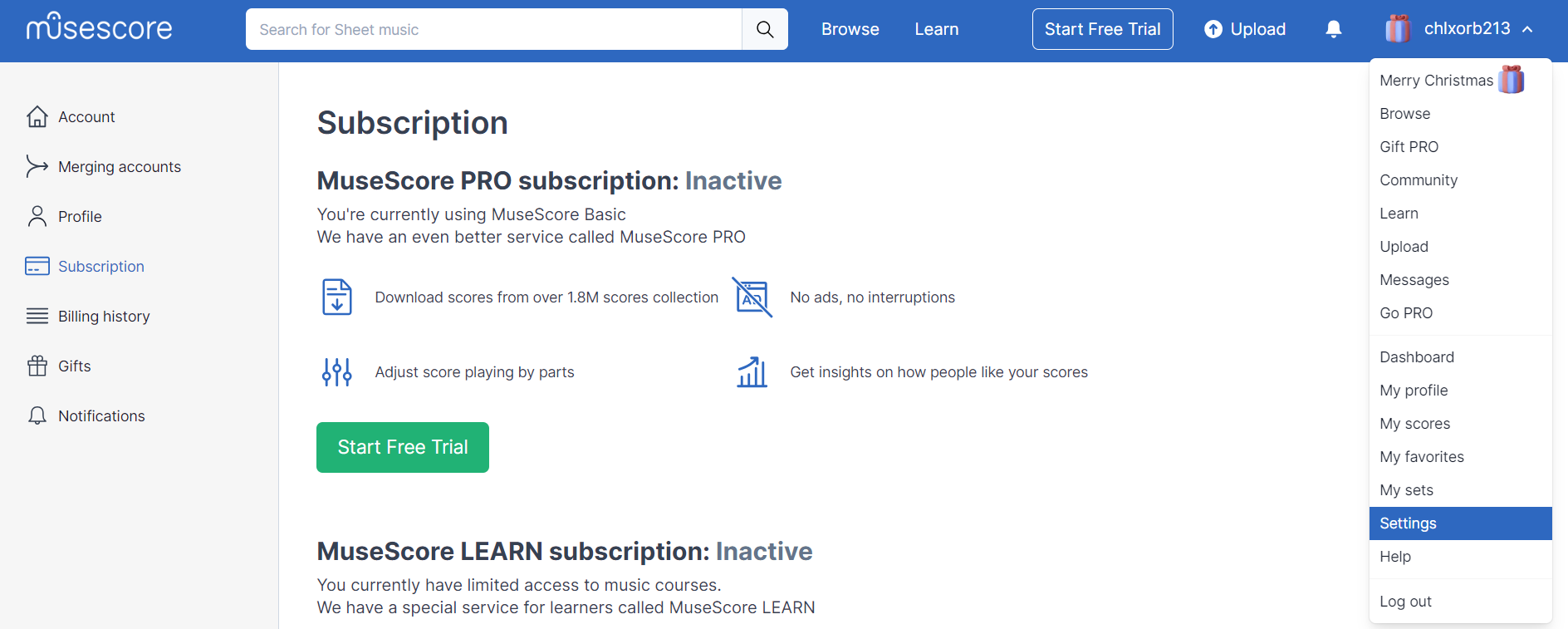Open Help from dropdown
Image resolution: width=1568 pixels, height=629 pixels.
tap(1461, 556)
